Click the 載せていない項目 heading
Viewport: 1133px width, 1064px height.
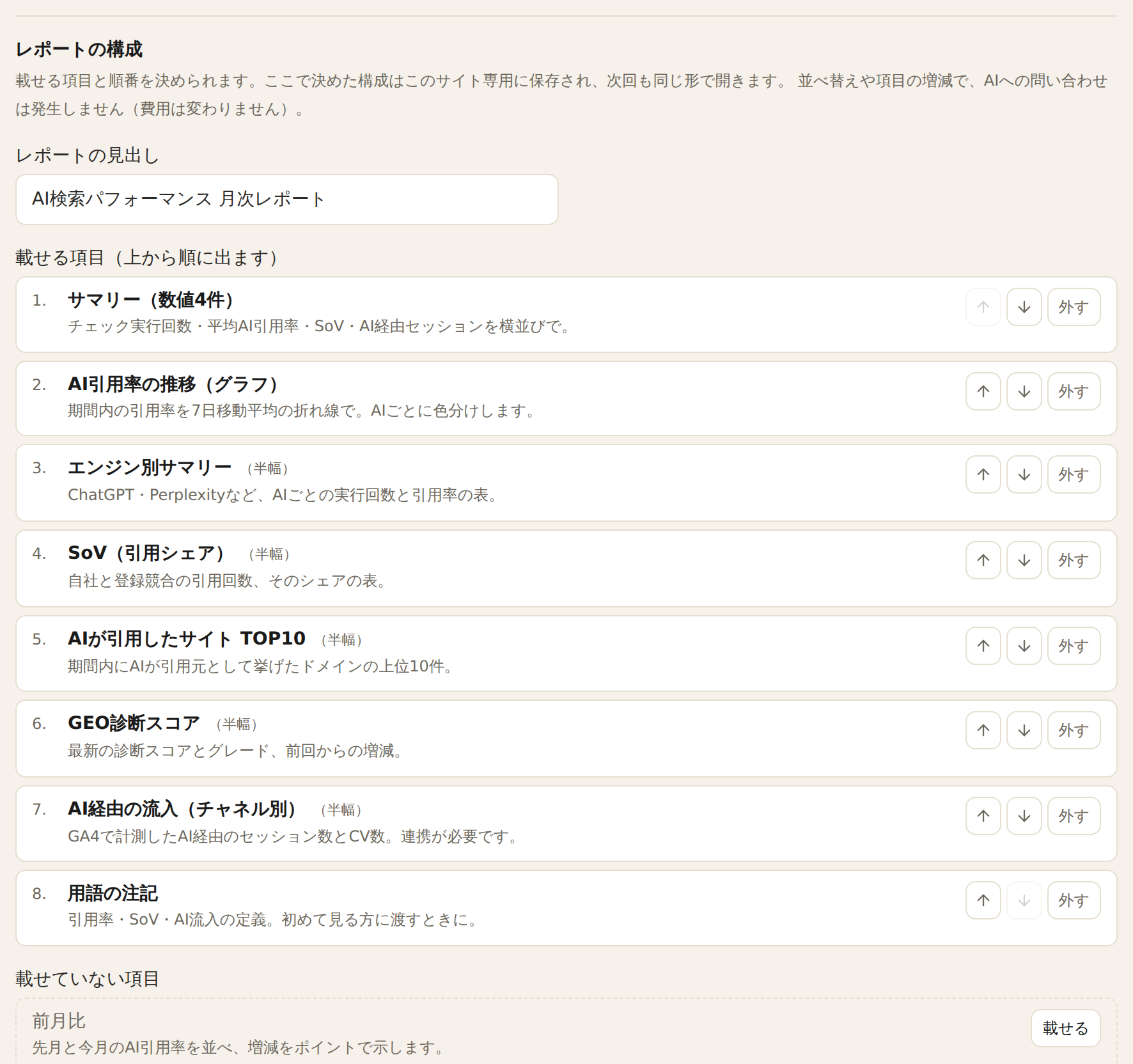click(88, 979)
